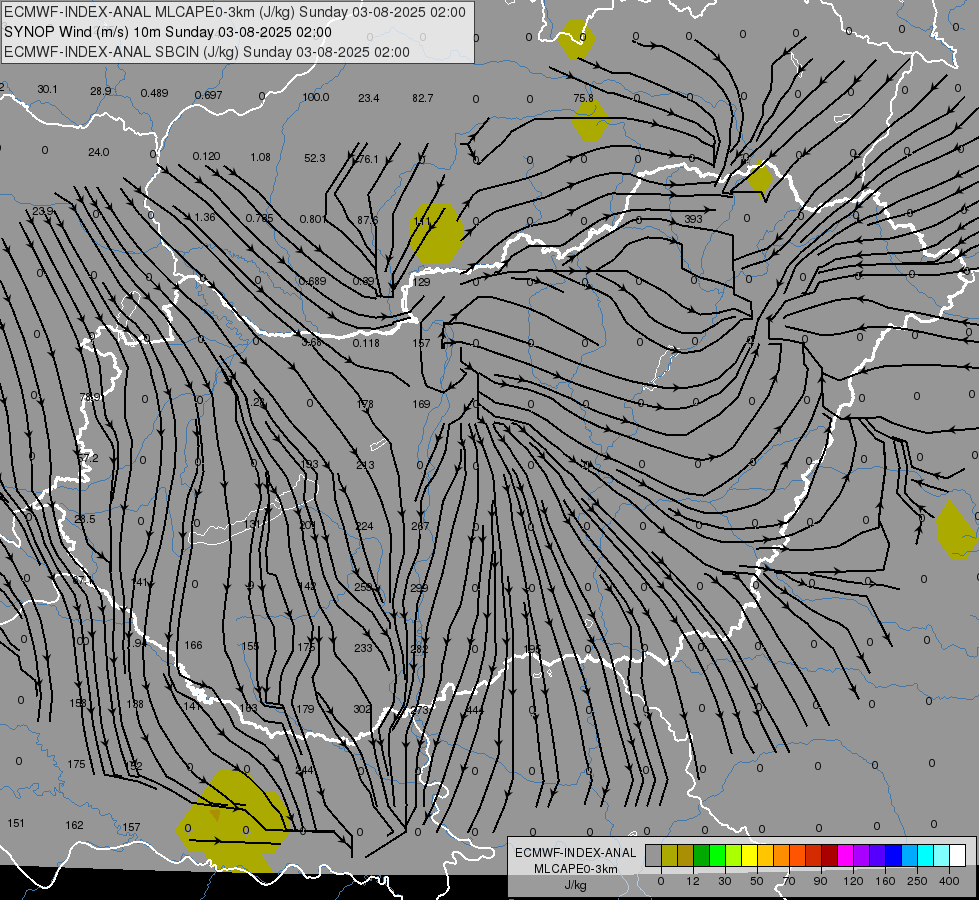Image resolution: width=979 pixels, height=900 pixels.
Task: Click the legend tick label '70'
Action: tap(789, 881)
